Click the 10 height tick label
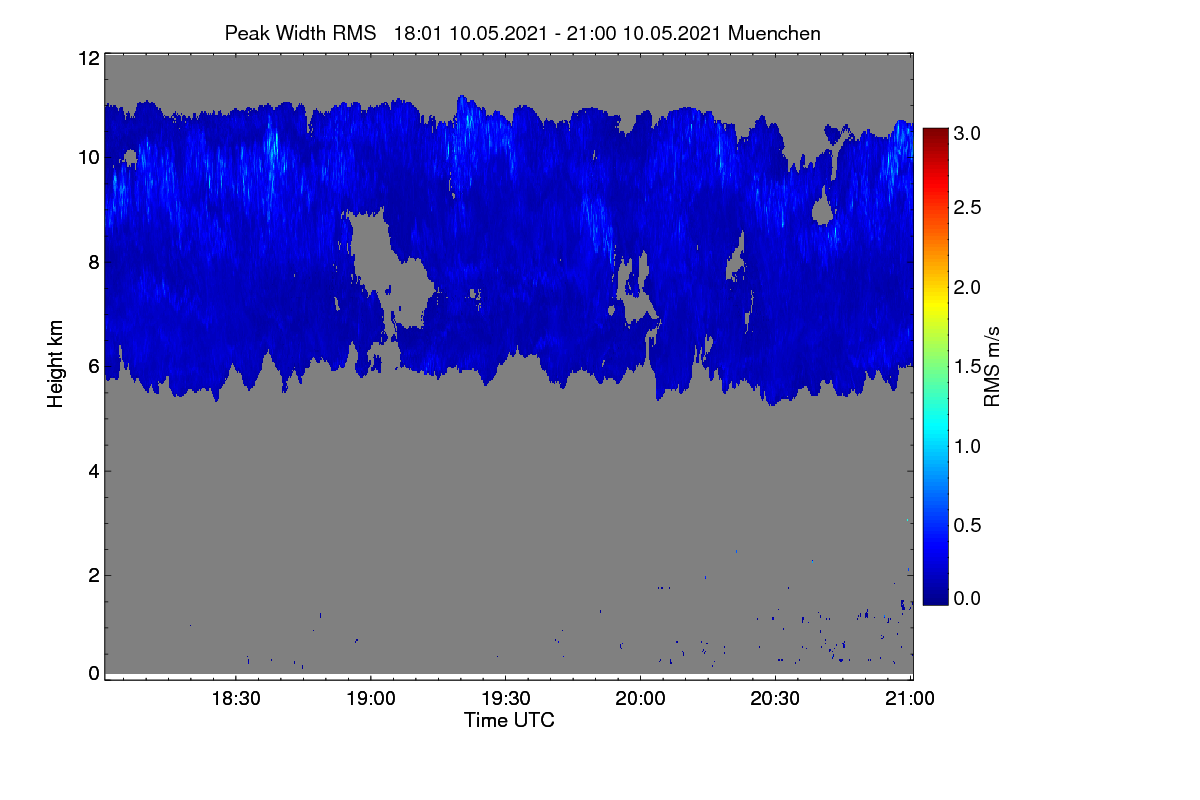 [x=88, y=157]
